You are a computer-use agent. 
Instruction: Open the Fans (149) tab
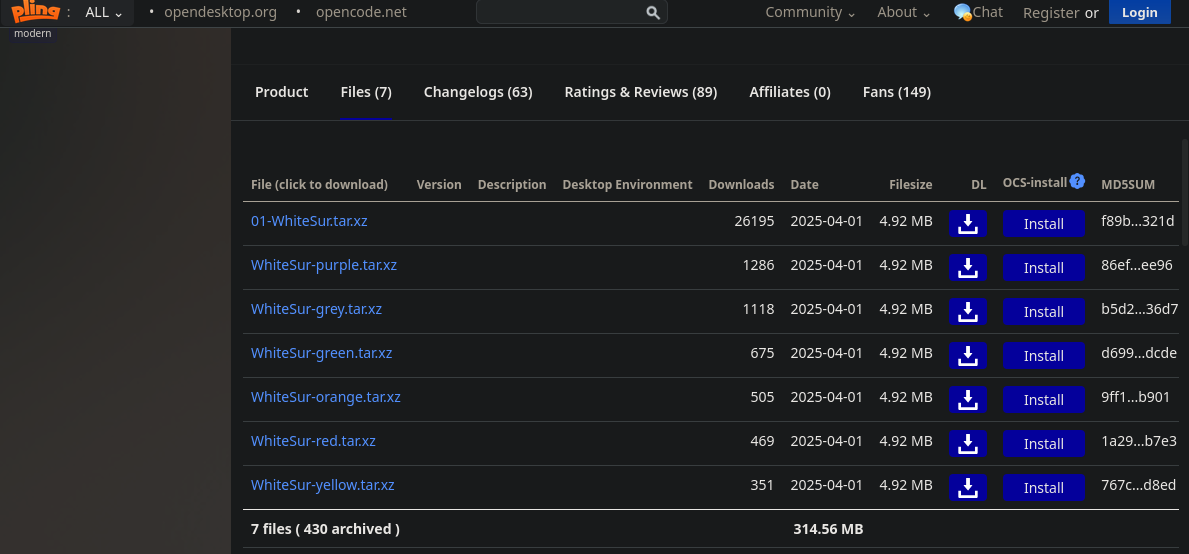click(x=897, y=92)
